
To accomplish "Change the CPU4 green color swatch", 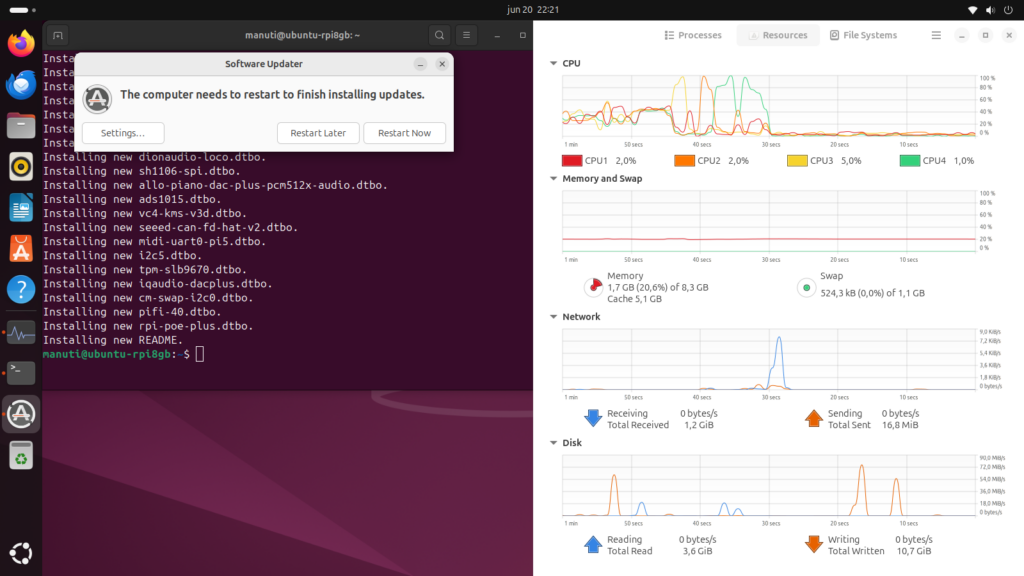I will [909, 161].
